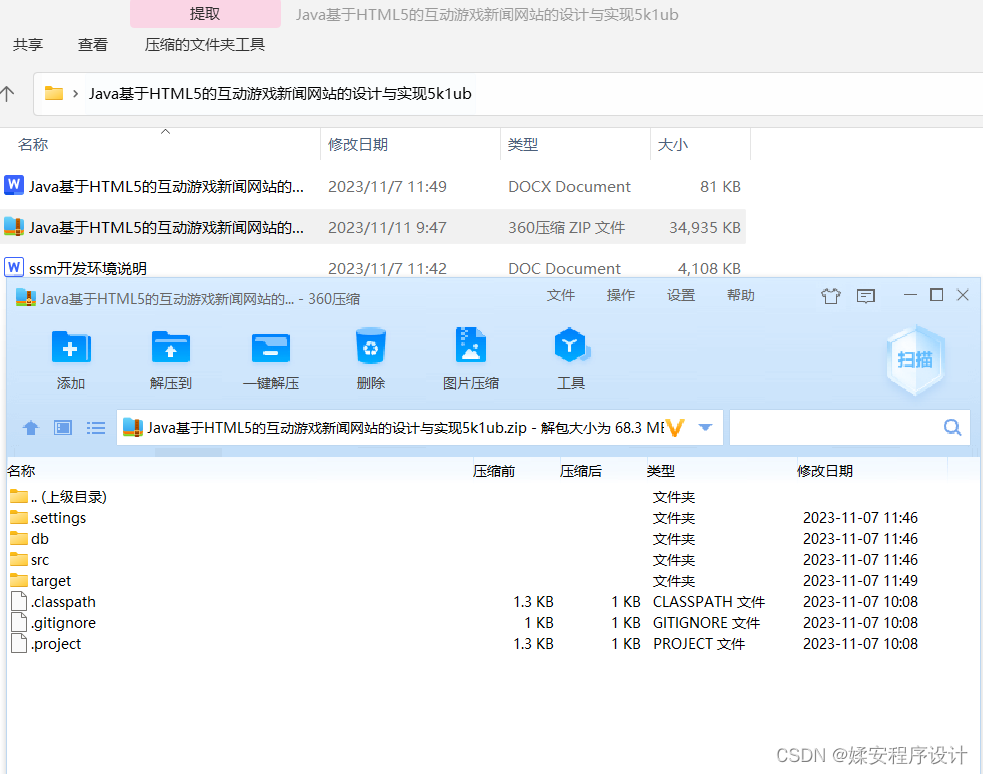This screenshot has height=774, width=983.
Task: Toggle the detail view icon in 360压缩
Action: coord(62,427)
